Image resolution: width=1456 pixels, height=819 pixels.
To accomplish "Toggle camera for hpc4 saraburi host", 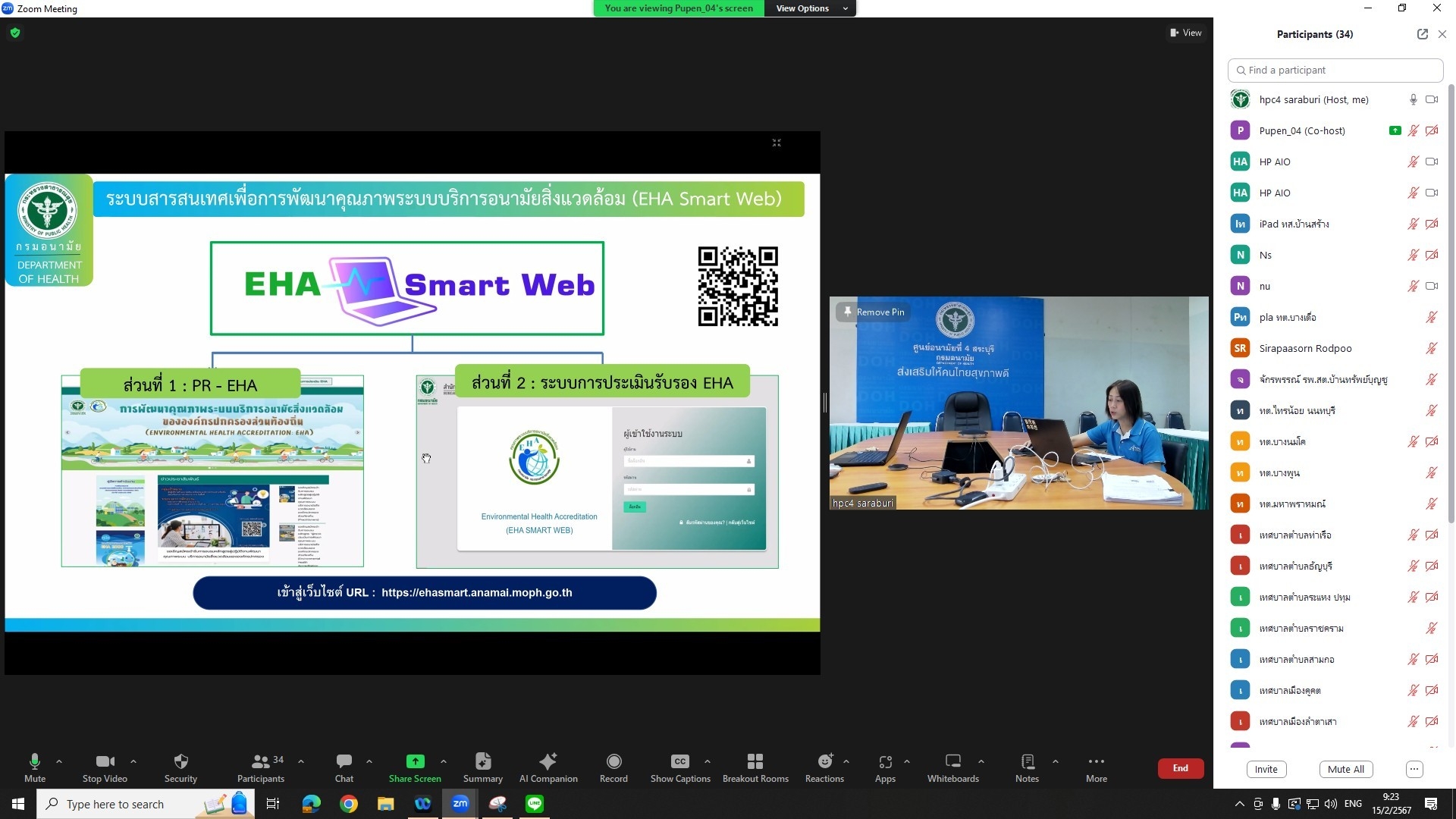I will (x=1431, y=99).
